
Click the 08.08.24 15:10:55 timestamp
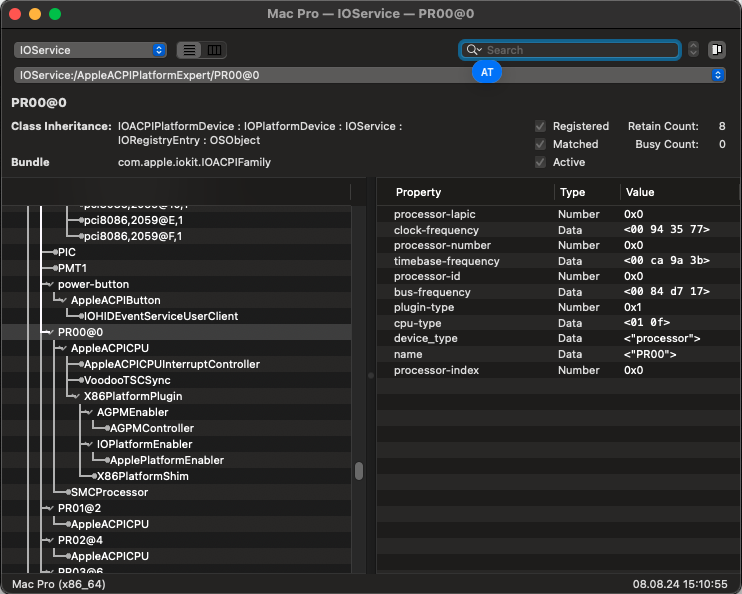680,584
